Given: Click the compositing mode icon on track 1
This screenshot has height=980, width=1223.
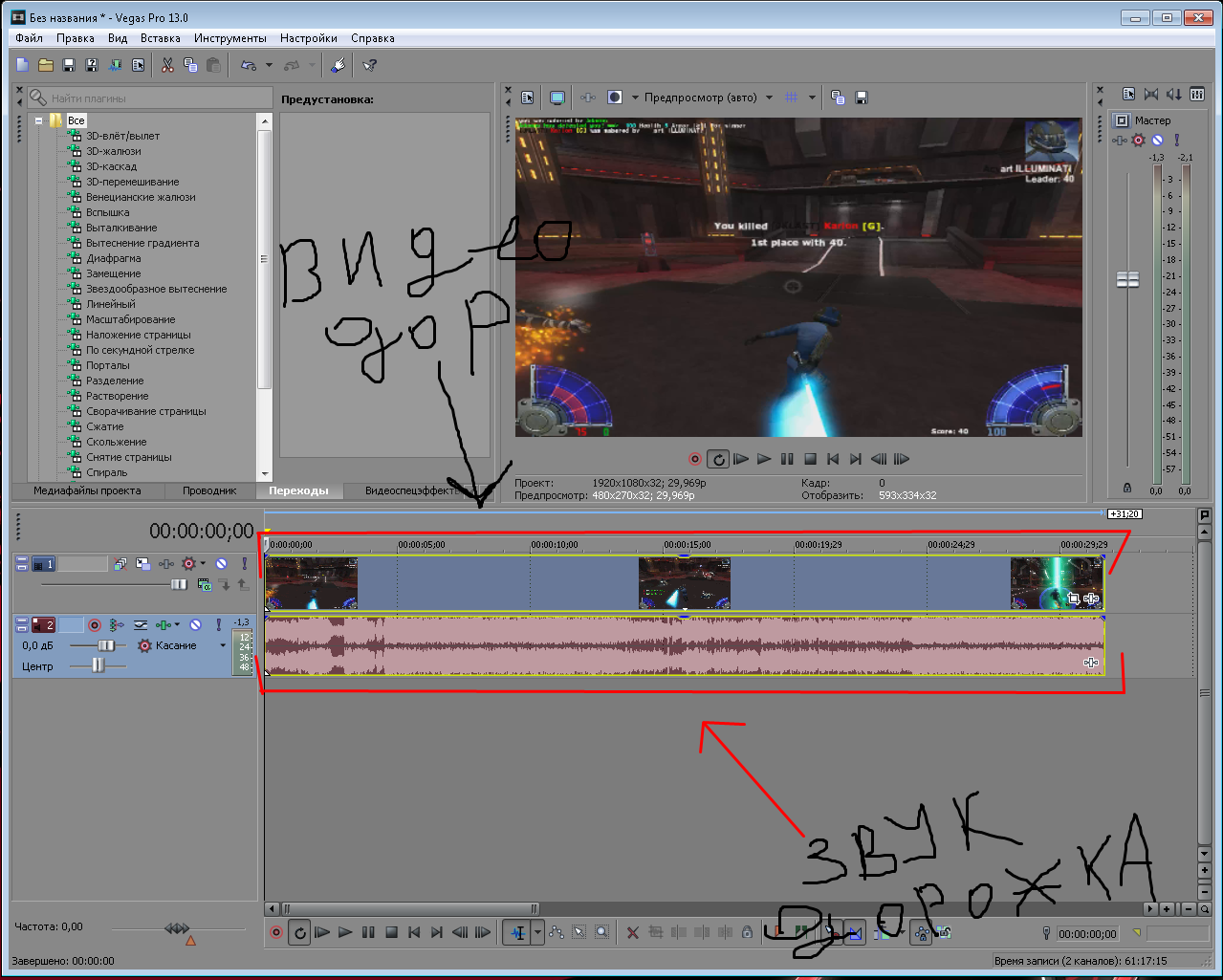Looking at the screenshot, I should click(203, 584).
